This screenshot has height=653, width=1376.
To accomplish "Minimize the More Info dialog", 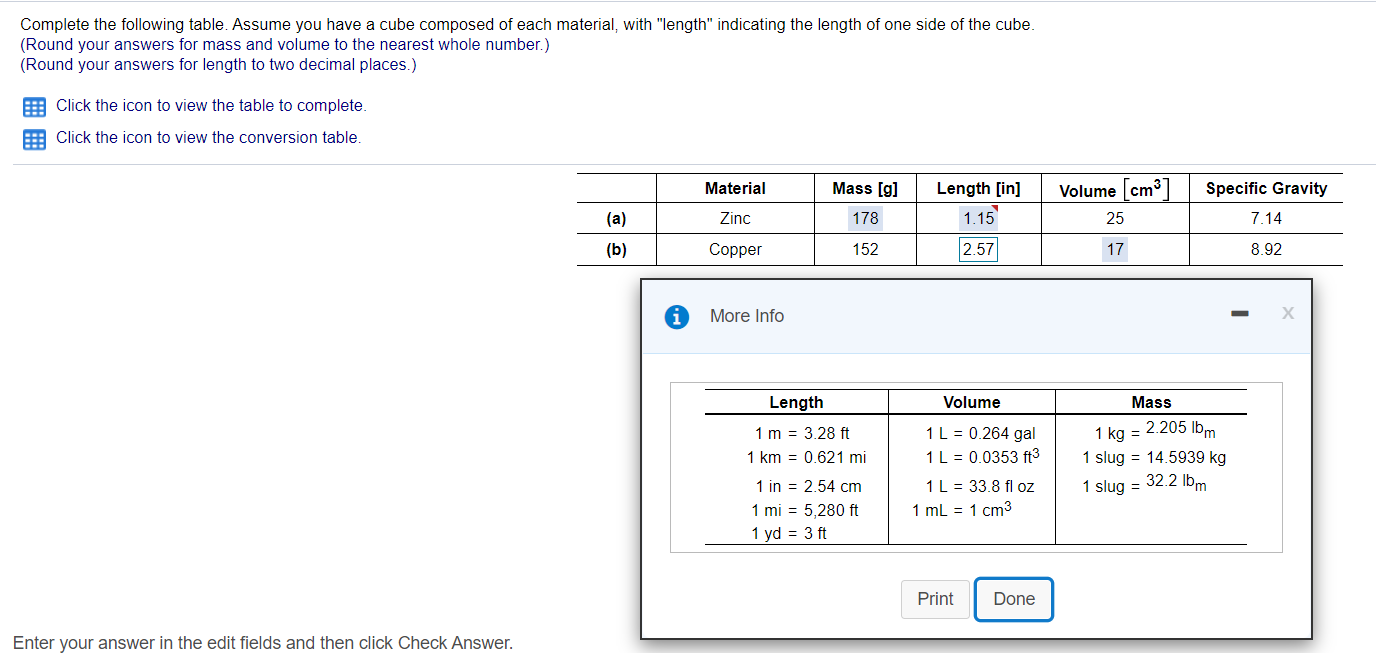I will coord(1240,315).
